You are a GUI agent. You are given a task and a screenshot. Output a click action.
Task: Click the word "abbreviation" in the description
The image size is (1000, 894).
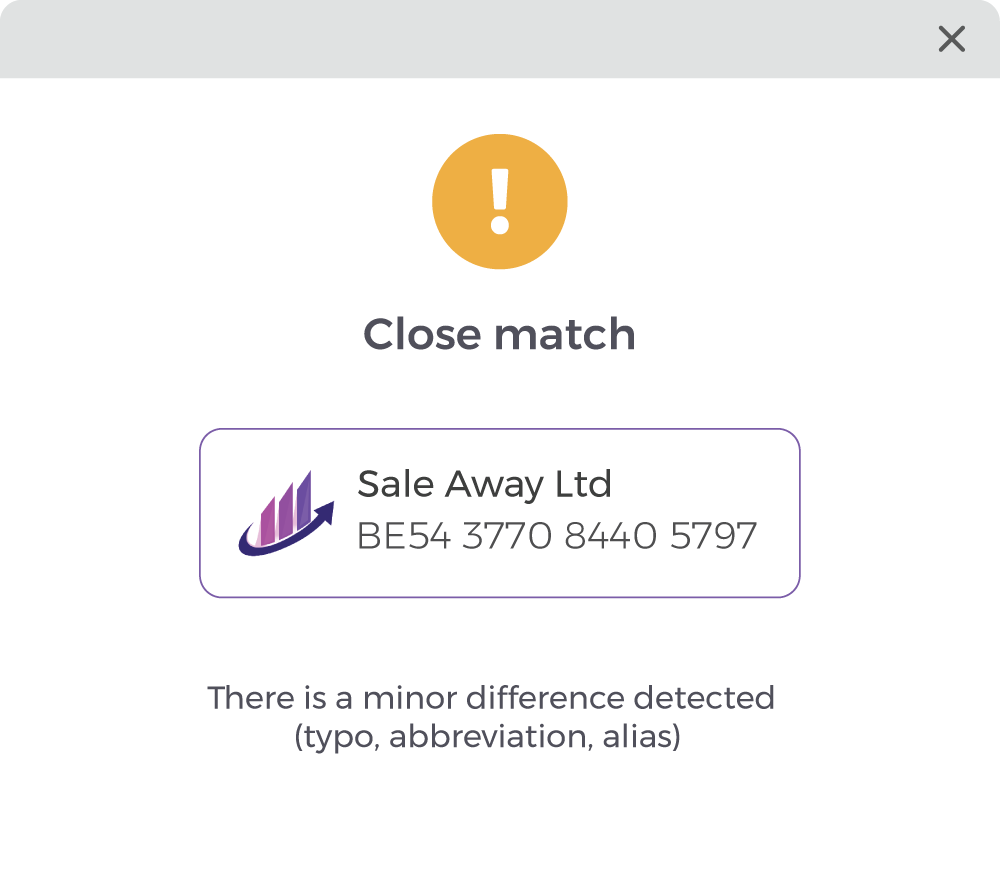click(485, 737)
